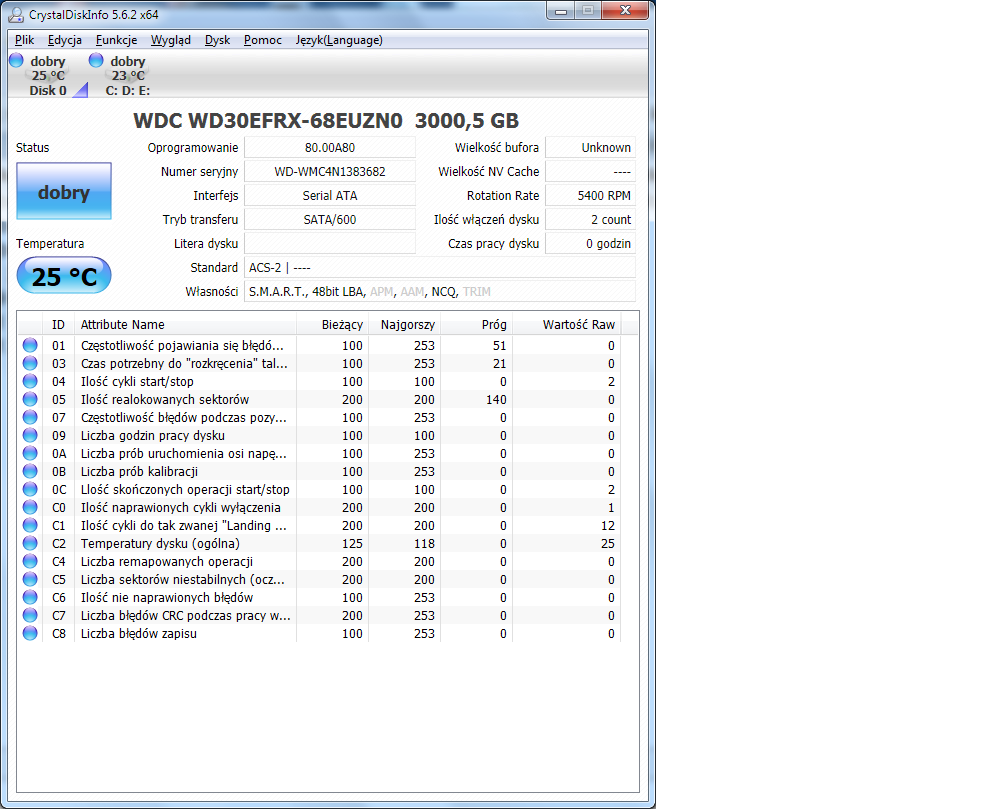Click the Próg column header

[476, 324]
